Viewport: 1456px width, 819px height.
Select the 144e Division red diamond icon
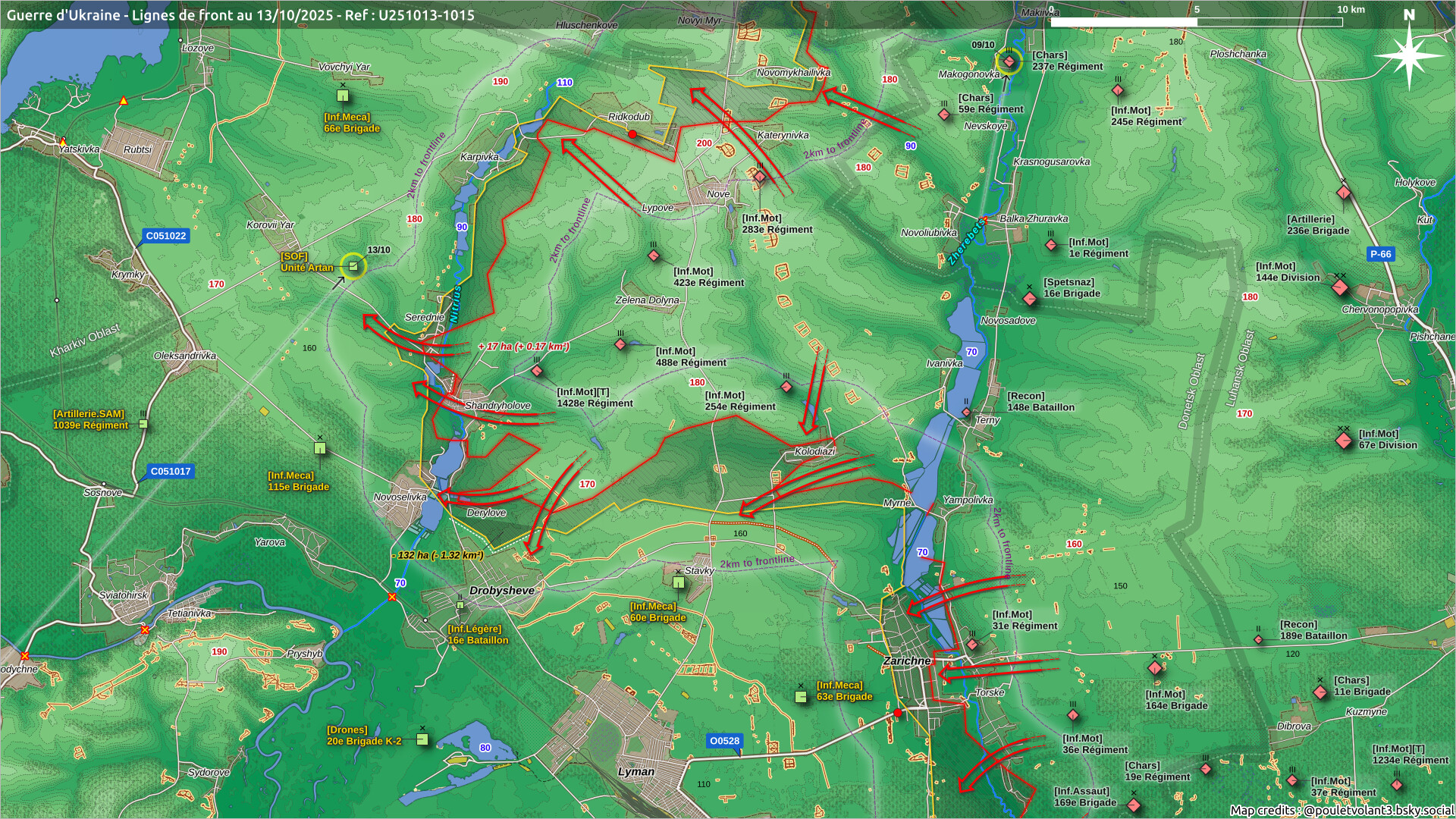1340,287
